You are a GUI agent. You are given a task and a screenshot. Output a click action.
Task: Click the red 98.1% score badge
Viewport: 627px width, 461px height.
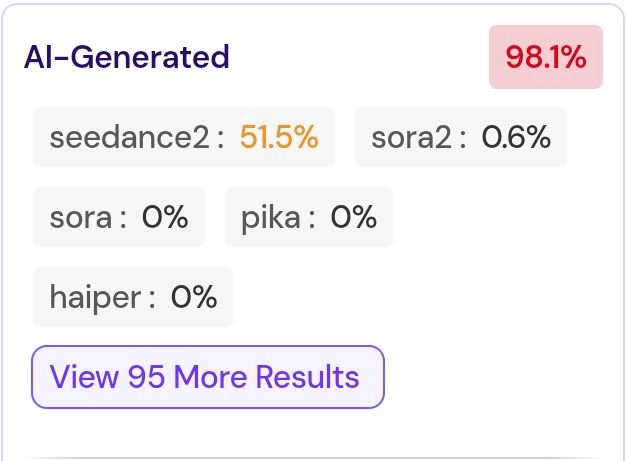[546, 57]
